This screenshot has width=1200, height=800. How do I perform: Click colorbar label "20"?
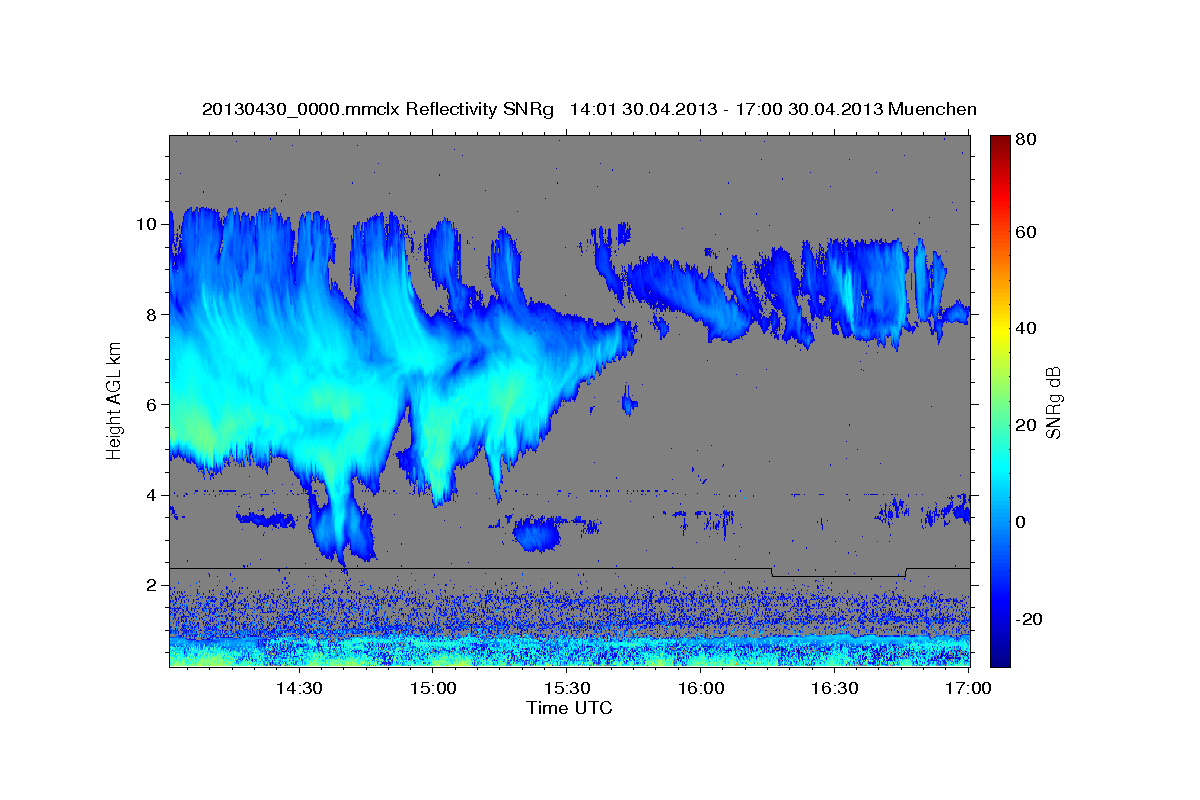1026,425
